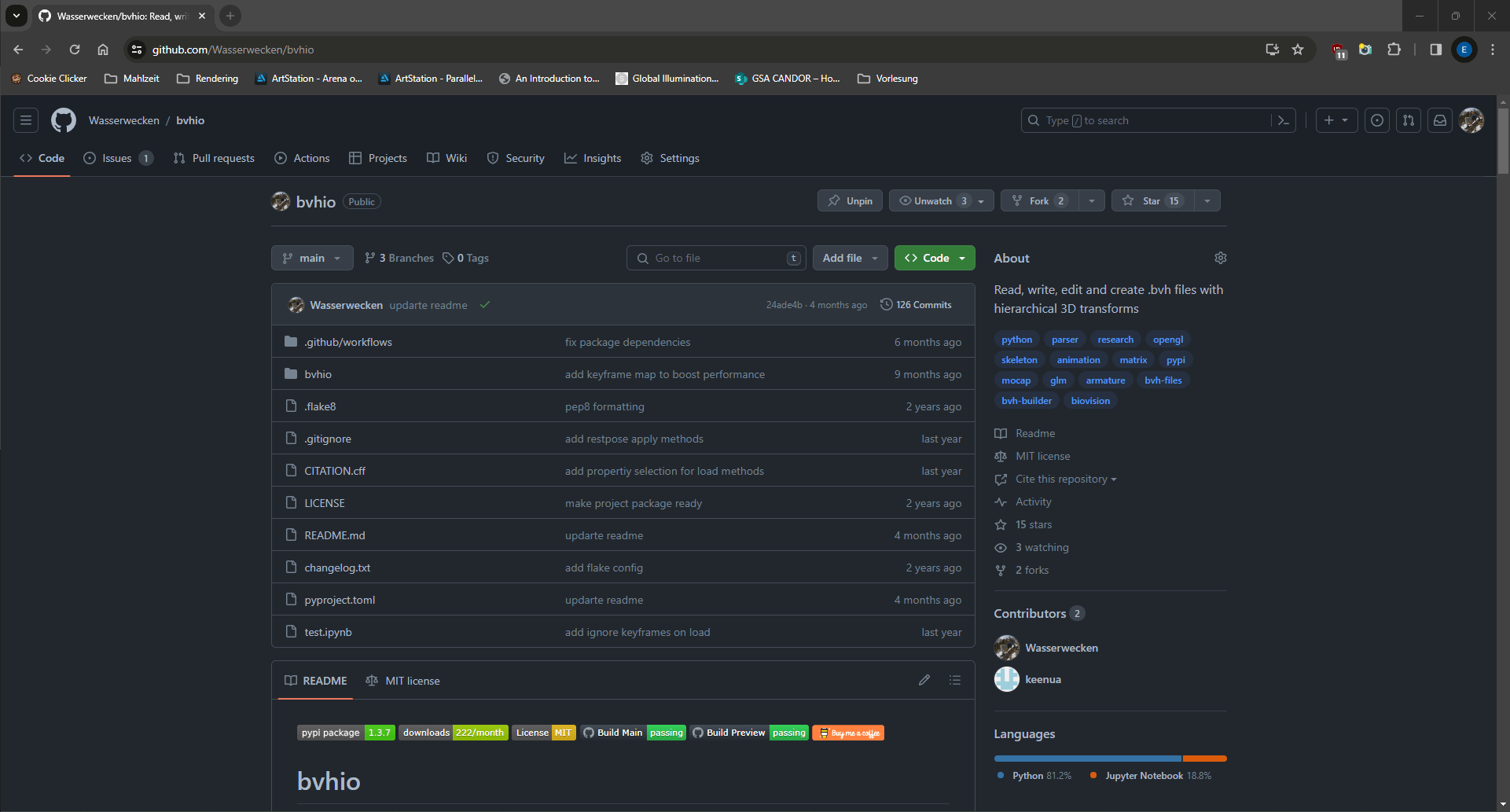Open the main branch selector
Image resolution: width=1510 pixels, height=812 pixels.
[312, 258]
